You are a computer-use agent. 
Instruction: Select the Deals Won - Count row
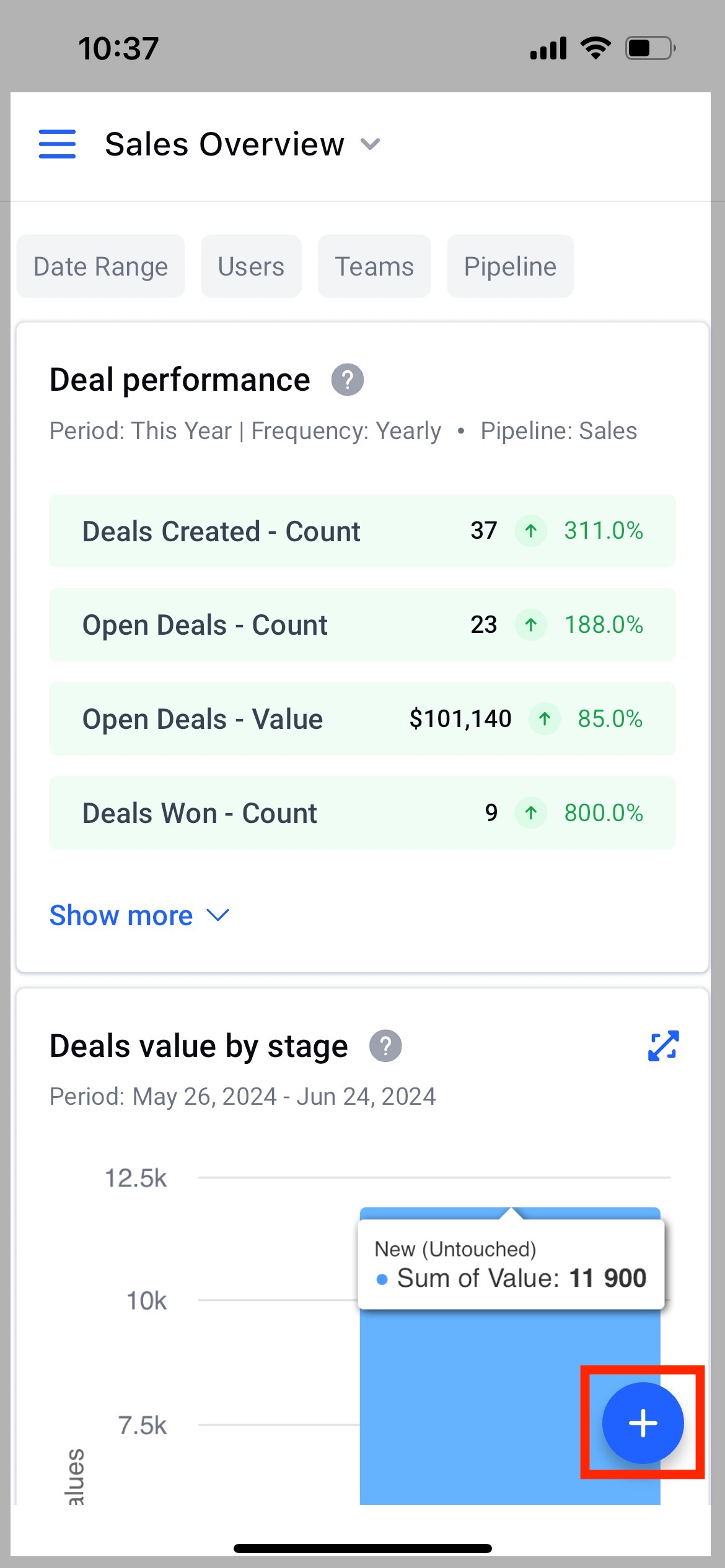(x=362, y=812)
